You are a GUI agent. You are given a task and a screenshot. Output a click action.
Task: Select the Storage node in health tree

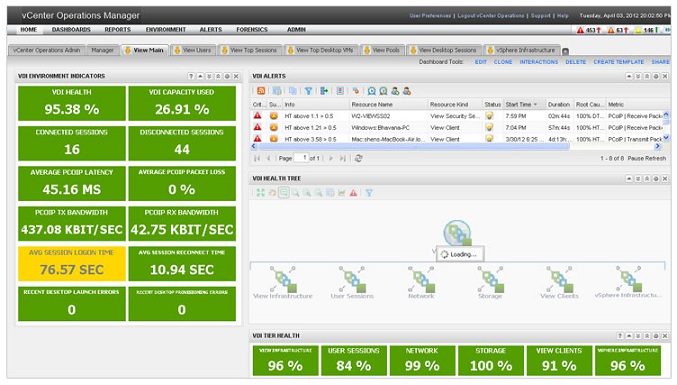point(490,283)
